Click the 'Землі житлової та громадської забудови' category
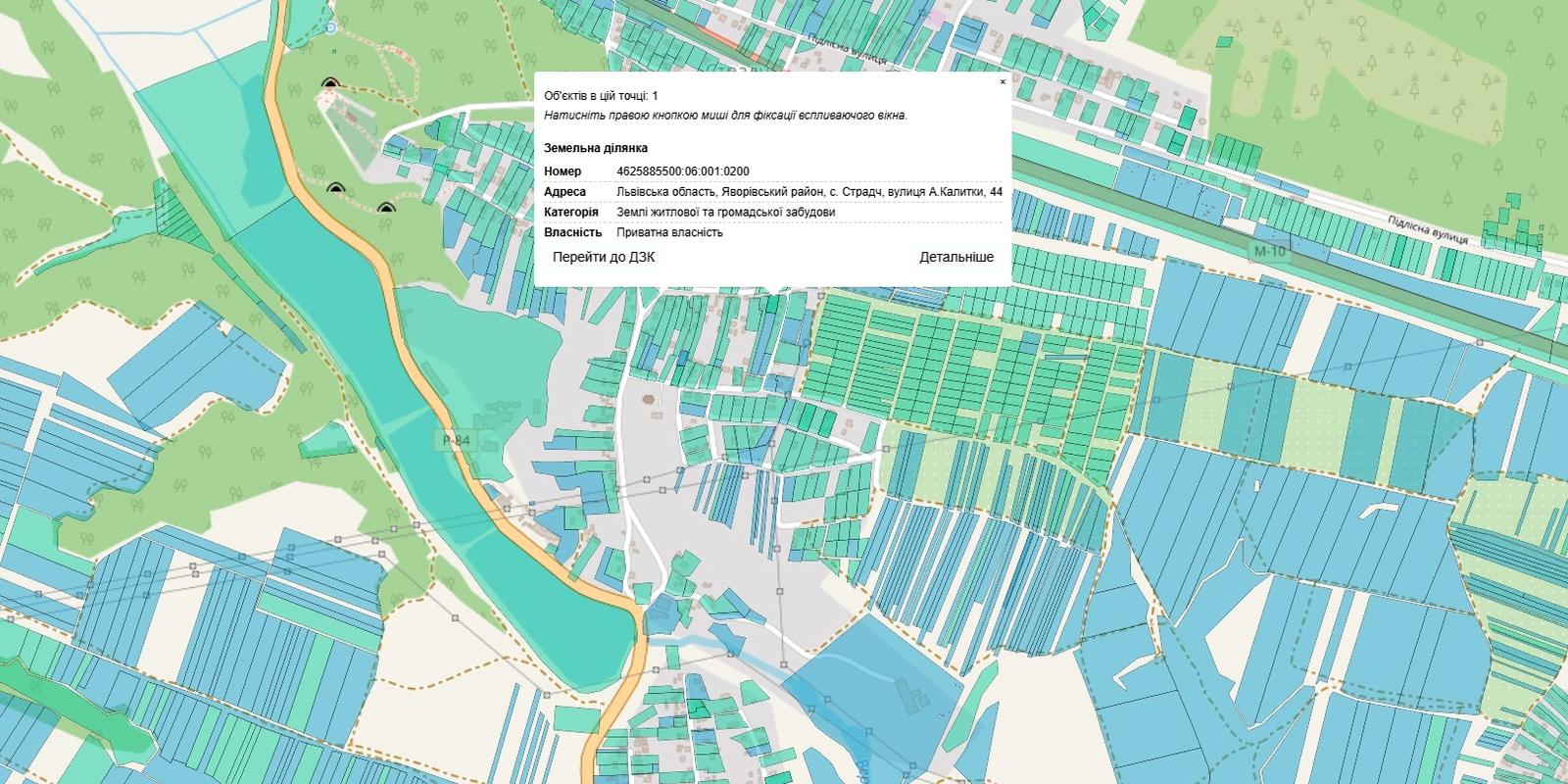The image size is (1568, 784). pyautogui.click(x=725, y=212)
